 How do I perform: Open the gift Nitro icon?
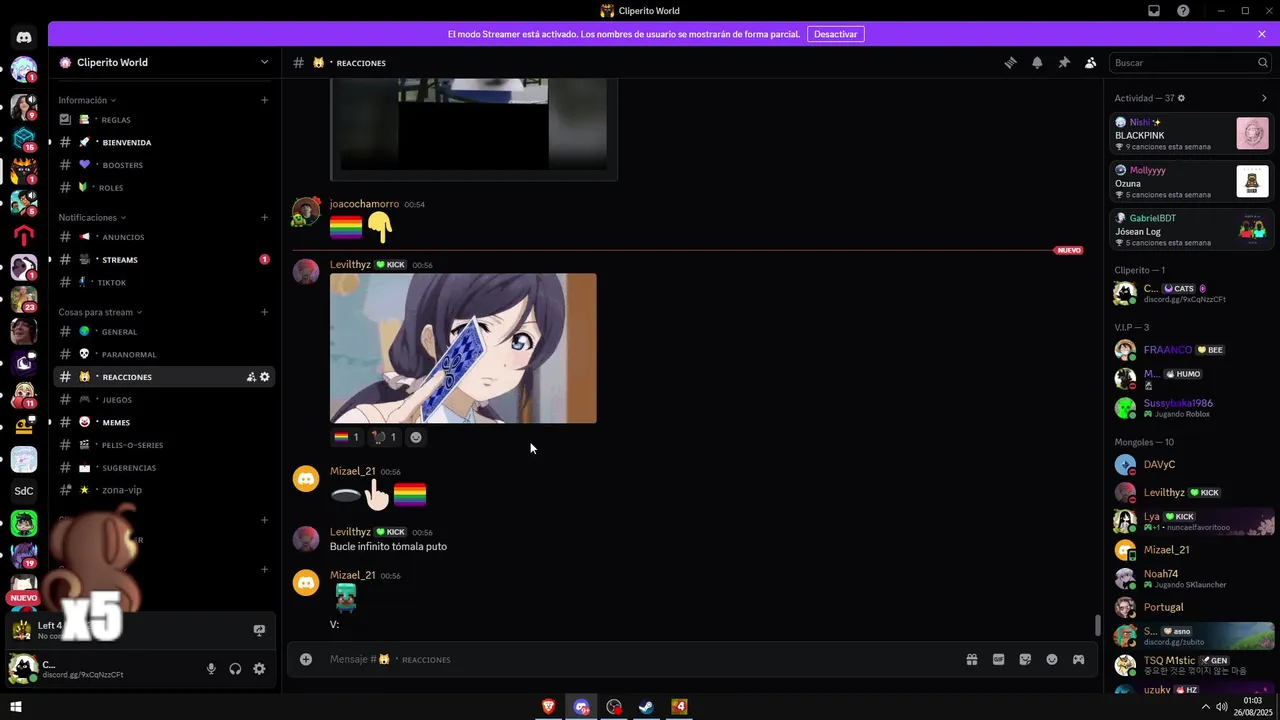971,659
